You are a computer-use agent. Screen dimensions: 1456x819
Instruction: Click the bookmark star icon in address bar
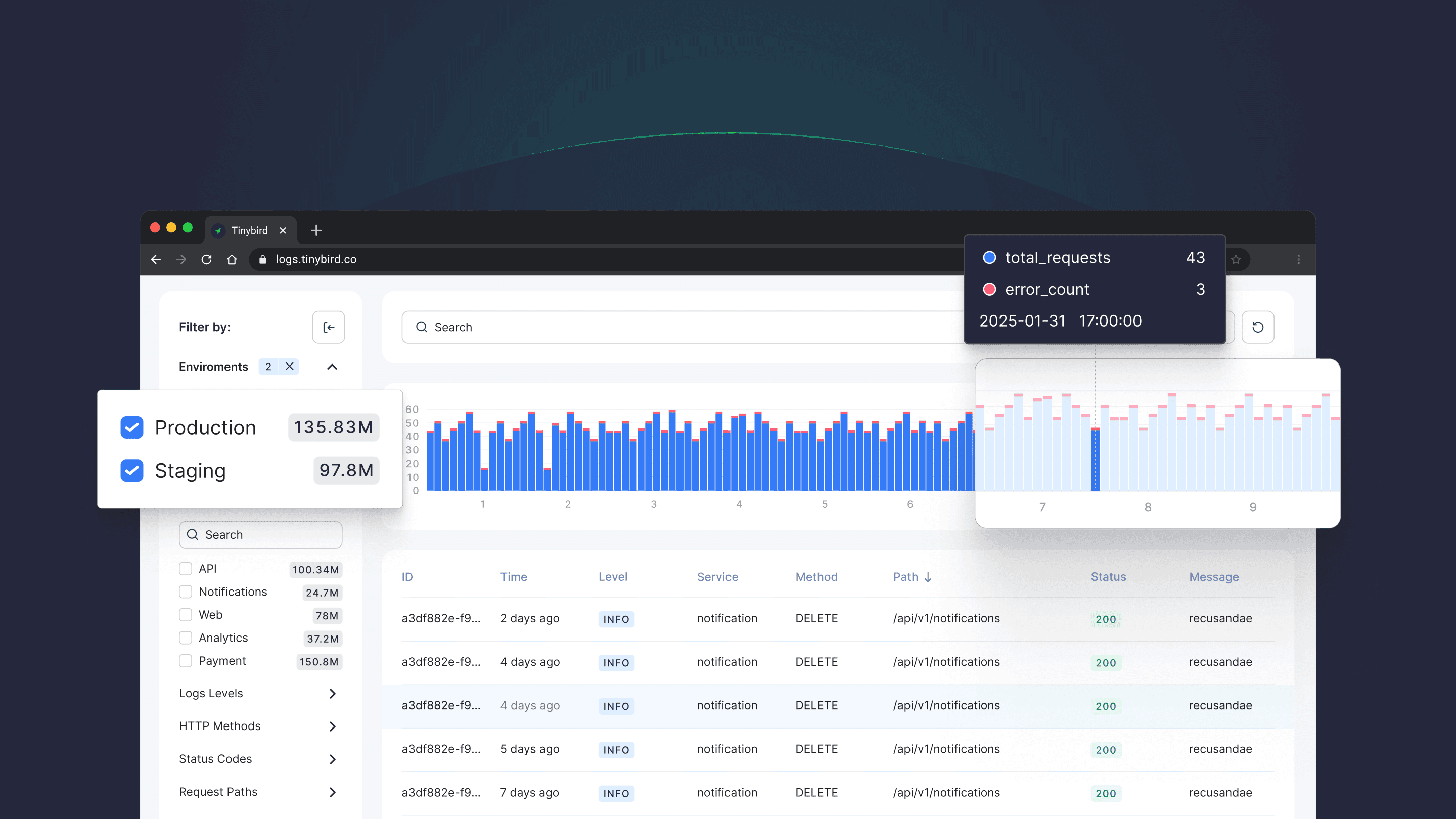1236,259
